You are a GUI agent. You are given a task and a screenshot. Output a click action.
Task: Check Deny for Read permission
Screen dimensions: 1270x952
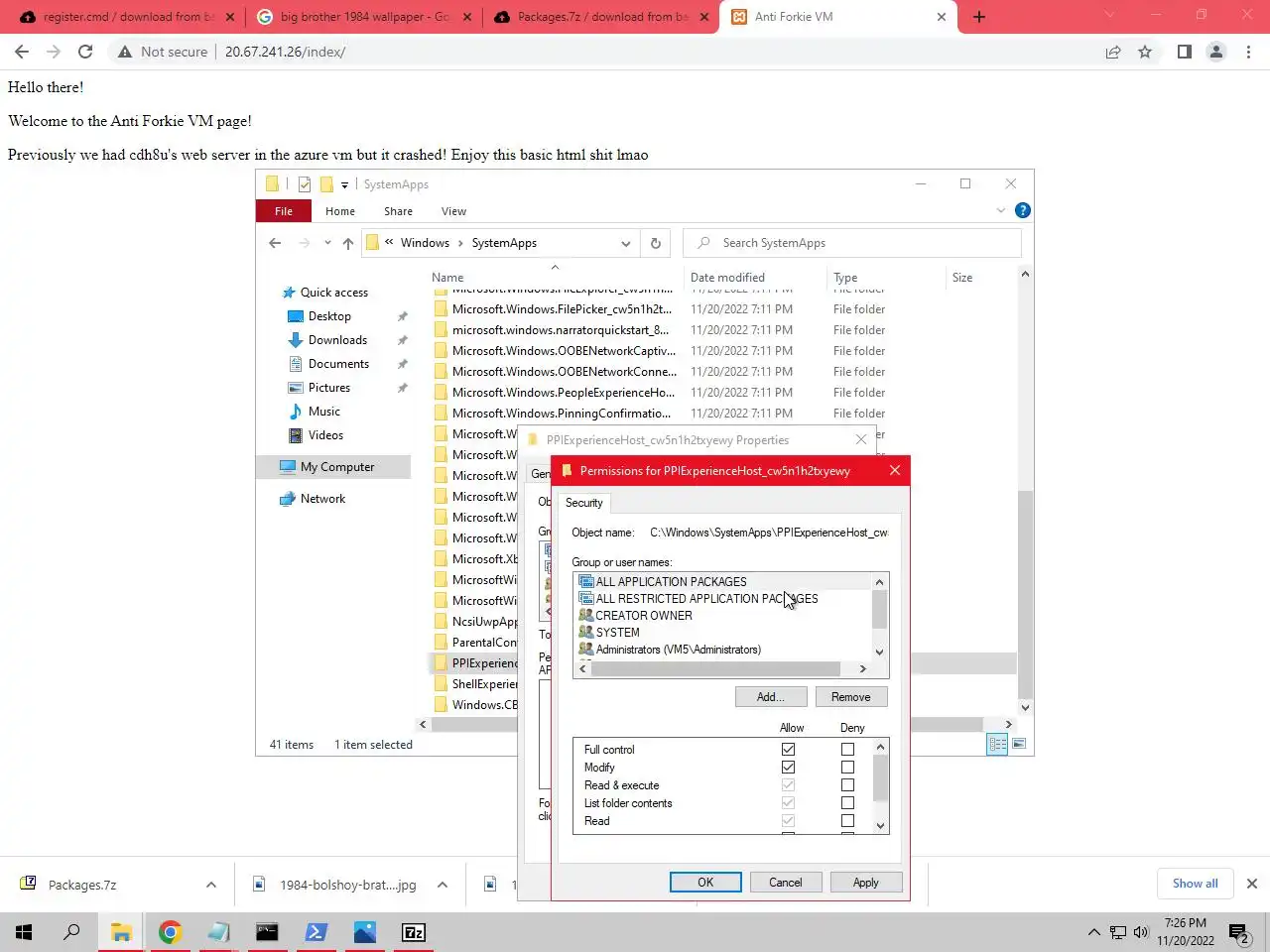tap(847, 821)
